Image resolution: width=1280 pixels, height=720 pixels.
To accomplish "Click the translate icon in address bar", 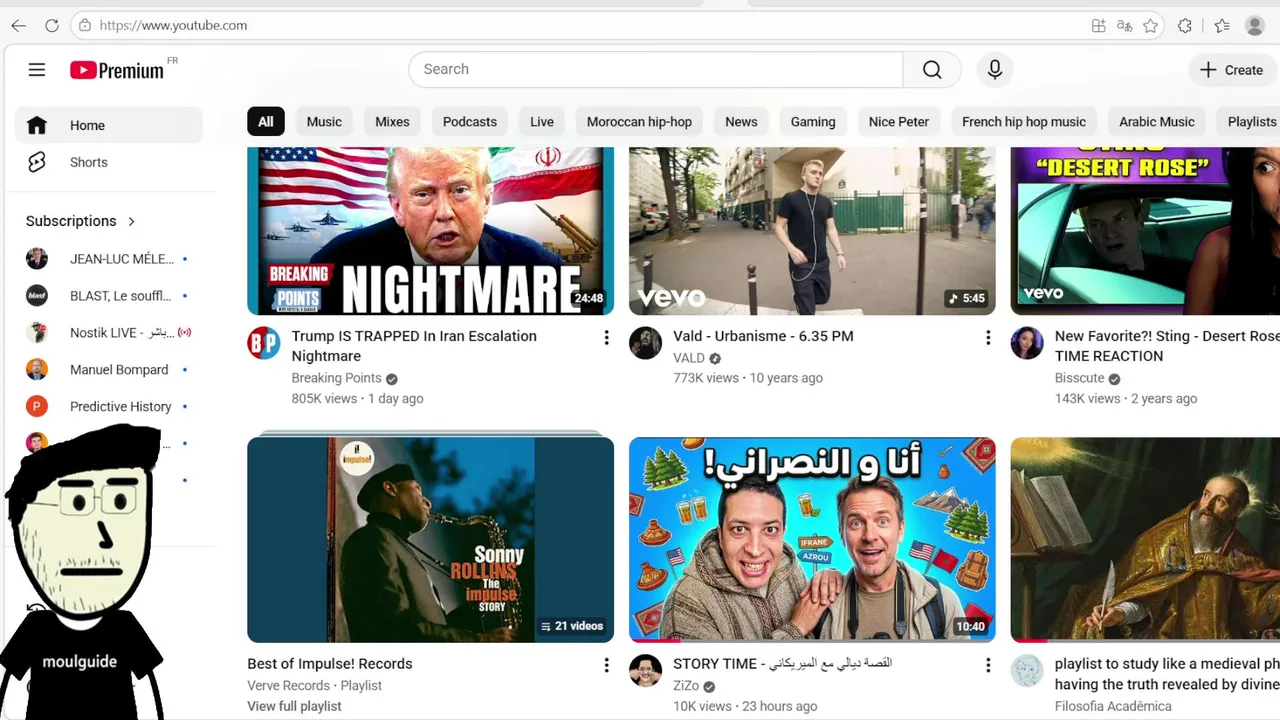I will (1125, 25).
